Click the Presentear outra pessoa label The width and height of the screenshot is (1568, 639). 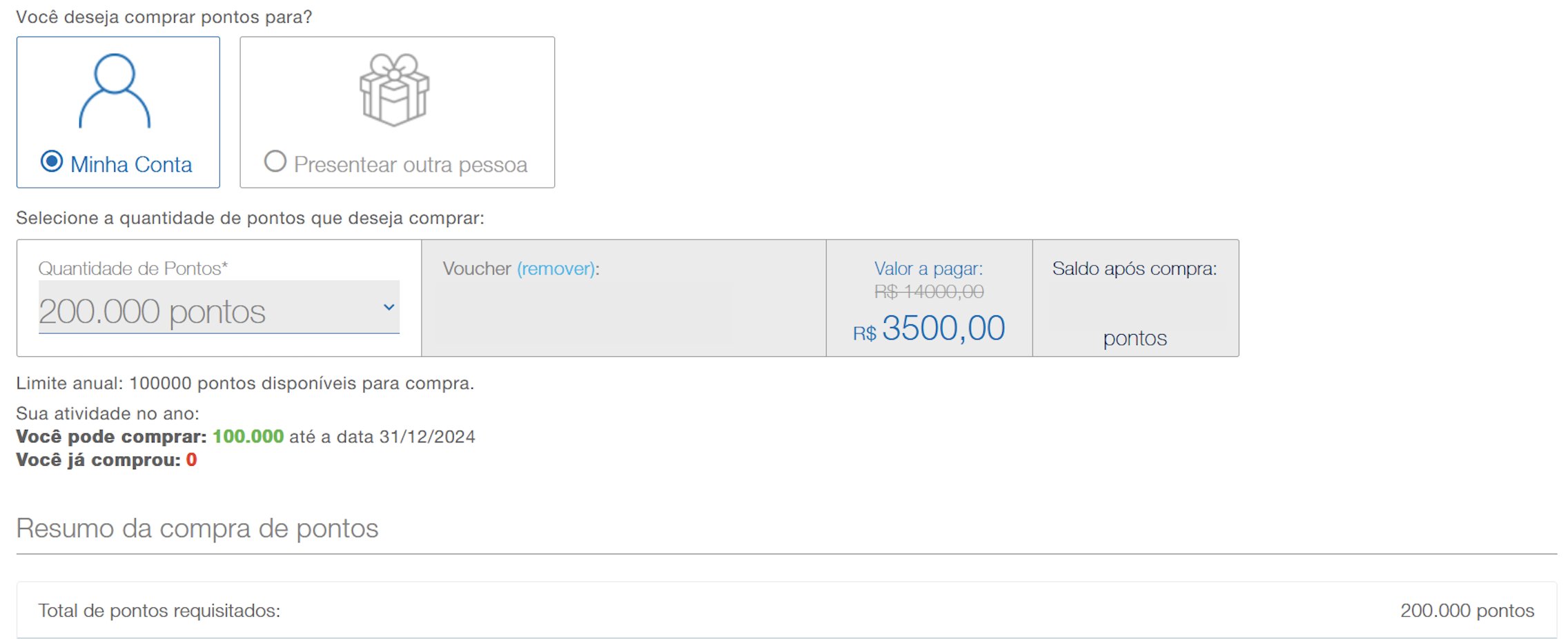coord(411,165)
